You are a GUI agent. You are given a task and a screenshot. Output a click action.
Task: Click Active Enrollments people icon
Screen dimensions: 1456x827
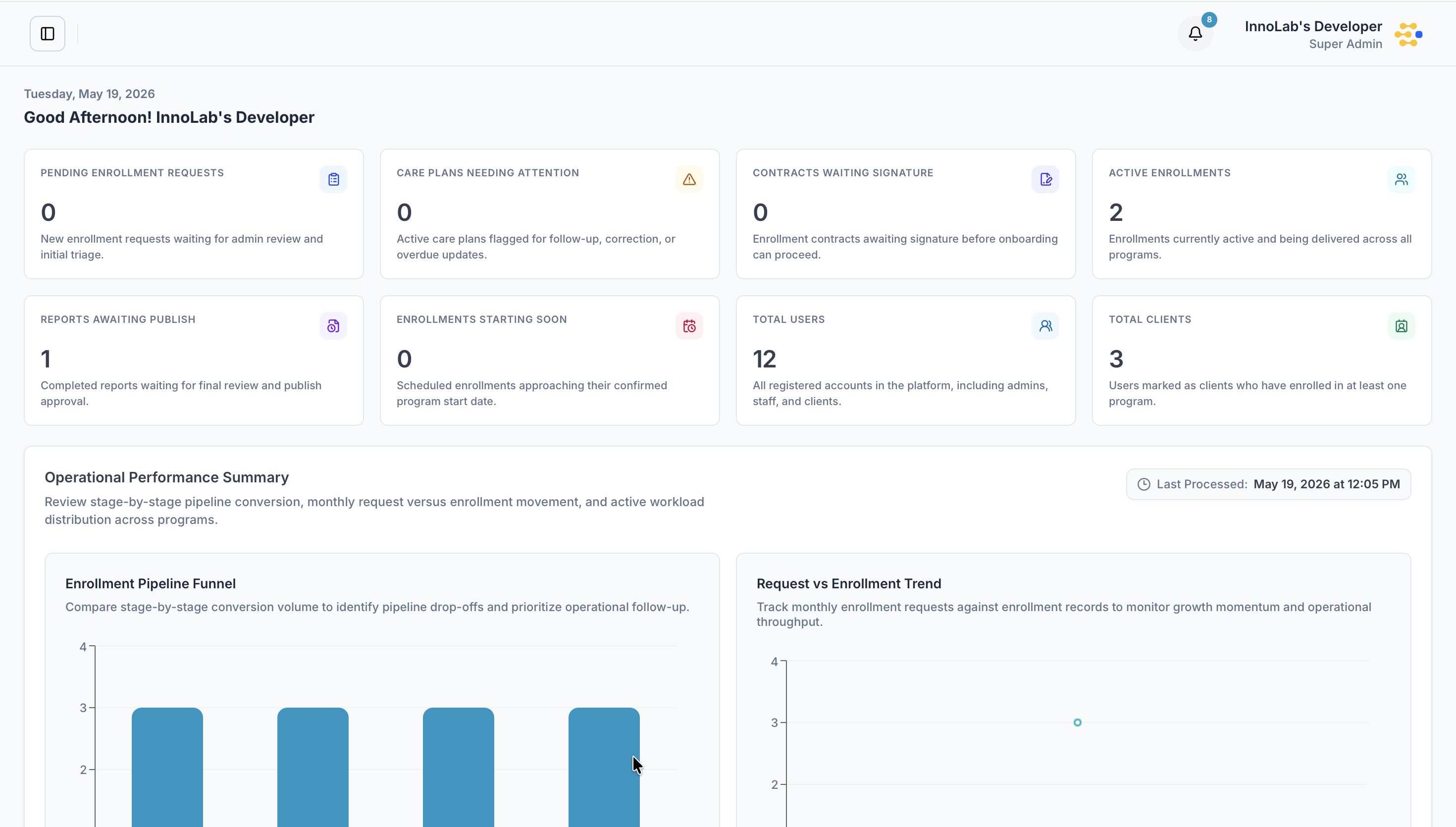[1402, 179]
